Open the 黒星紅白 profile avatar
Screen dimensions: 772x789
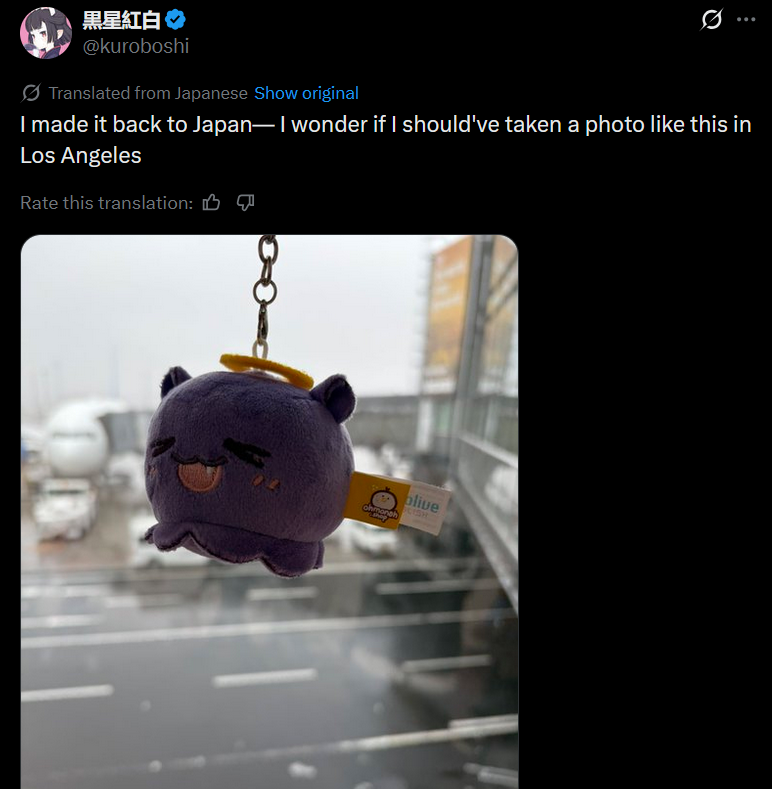[45, 33]
